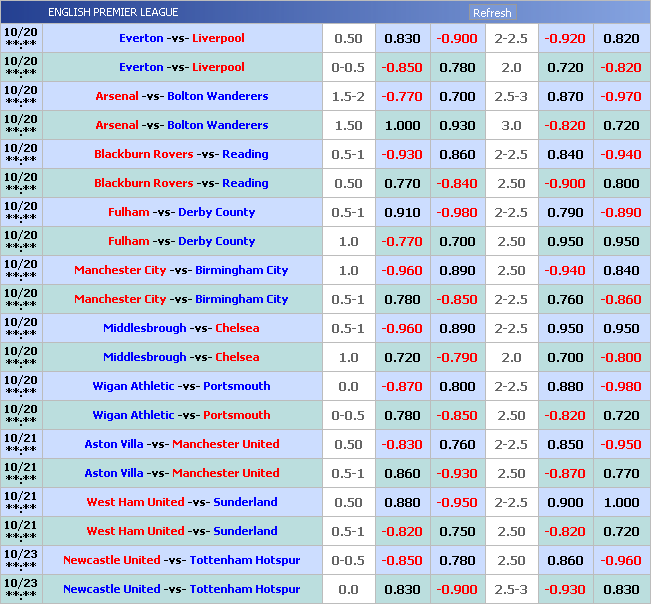This screenshot has width=651, height=604.
Task: Choose -0.970 odds on Arsenal vs Bolton Wanderers
Action: pyautogui.click(x=621, y=96)
